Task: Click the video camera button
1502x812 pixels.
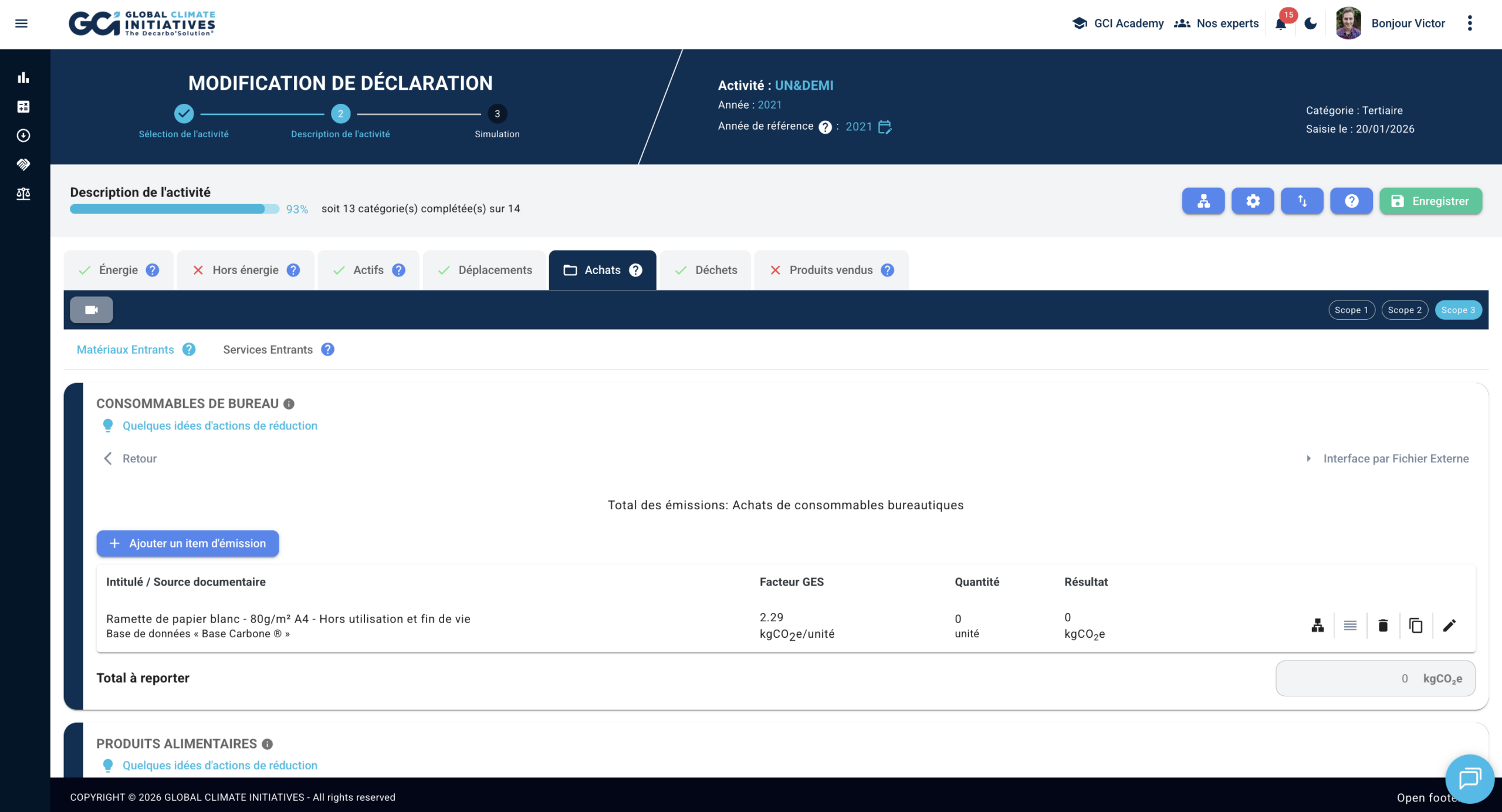Action: pos(92,310)
